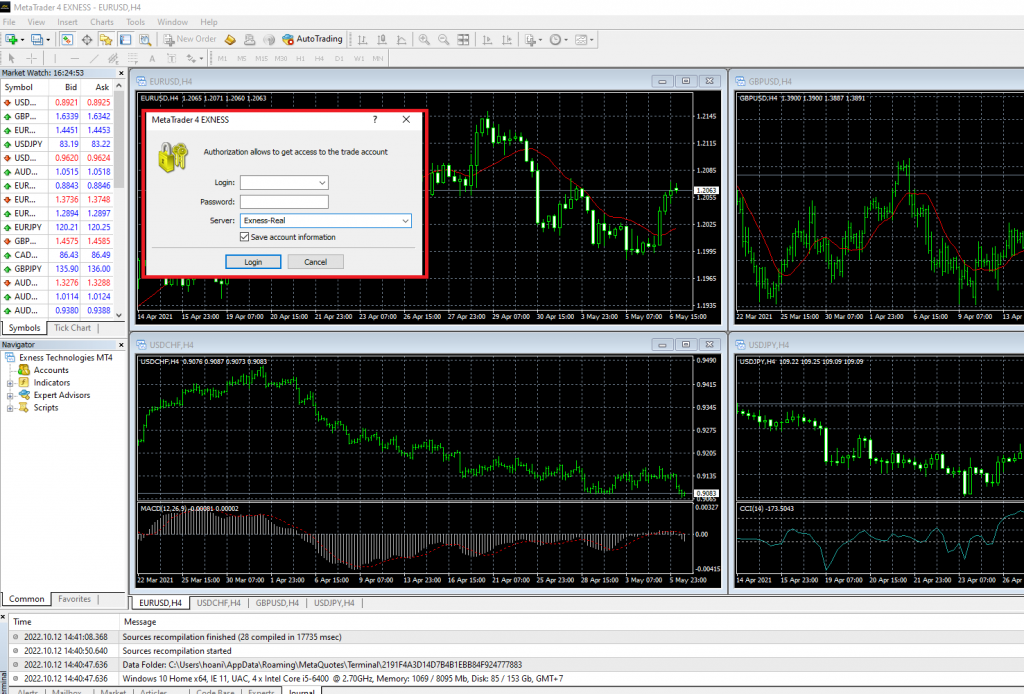The image size is (1024, 694).
Task: Click the Cancel button in dialog
Action: (315, 262)
